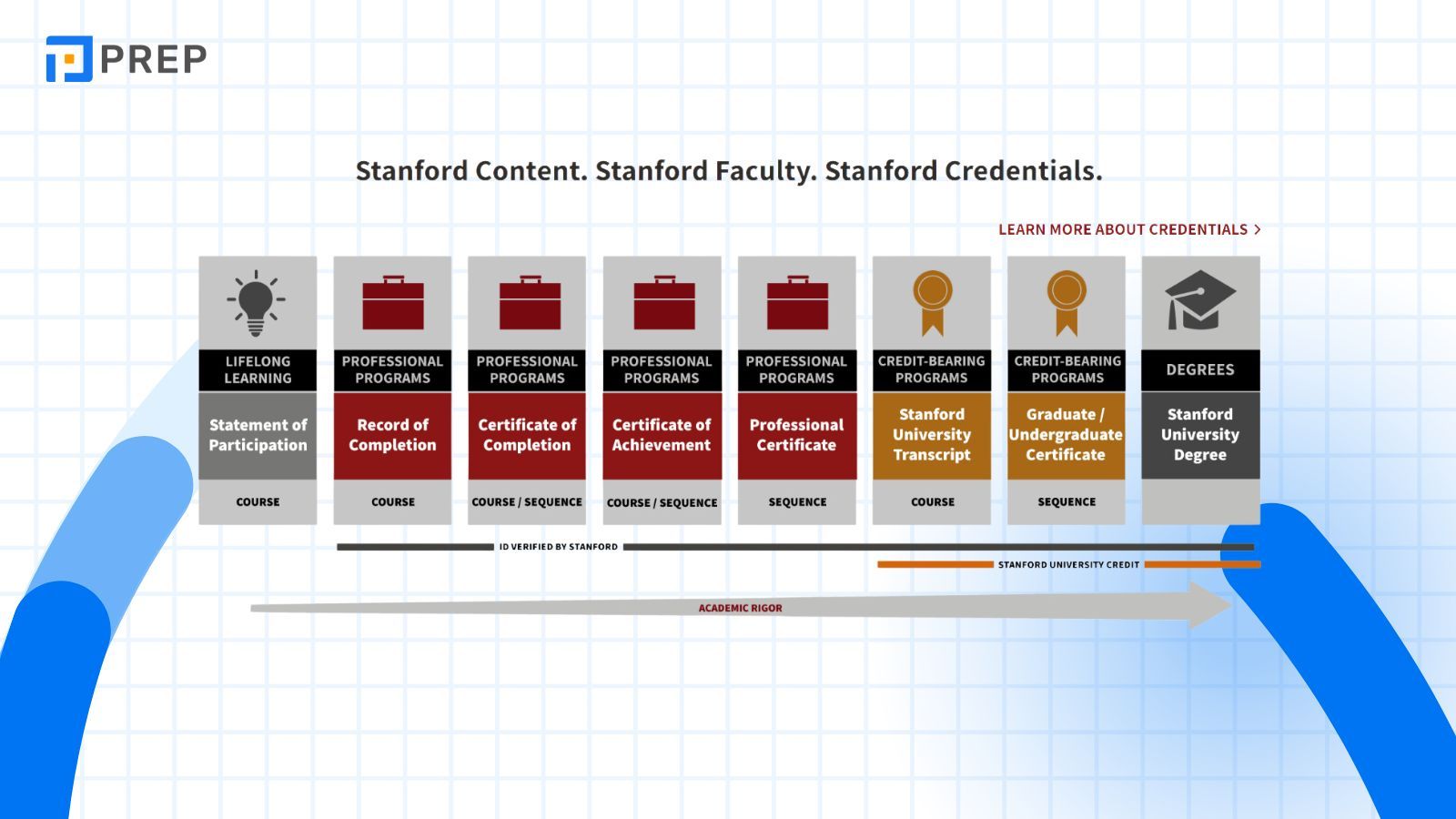Select the Certificate of Achievement card

click(x=662, y=435)
